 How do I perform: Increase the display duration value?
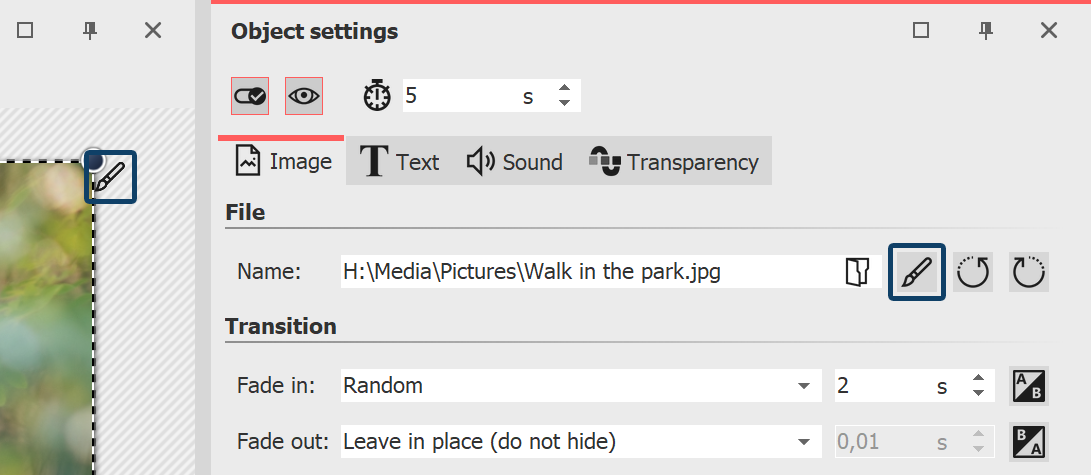565,88
